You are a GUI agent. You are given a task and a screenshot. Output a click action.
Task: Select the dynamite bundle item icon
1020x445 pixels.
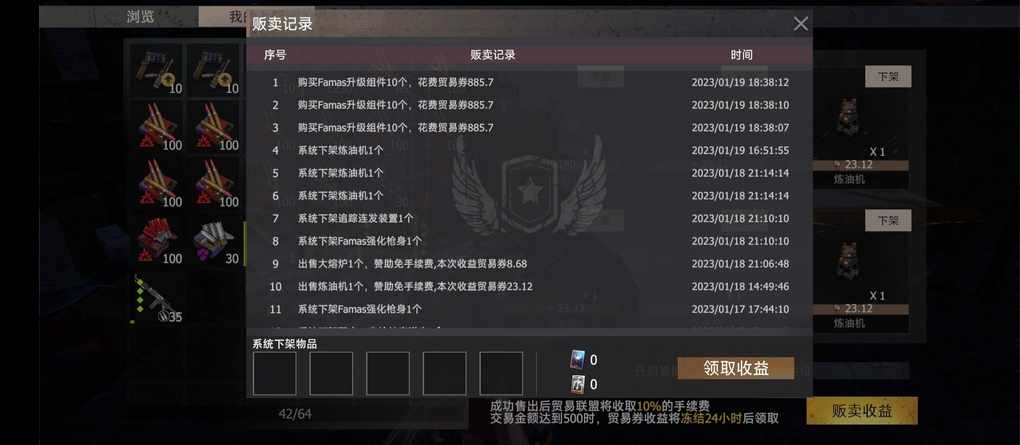(x=157, y=241)
